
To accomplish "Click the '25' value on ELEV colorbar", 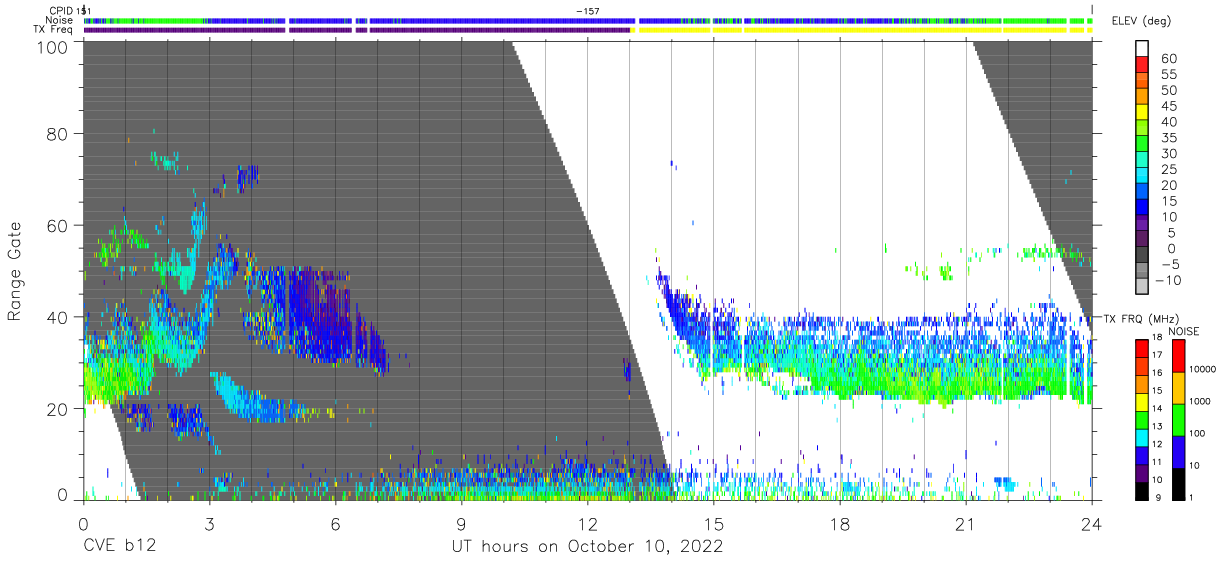I will coord(1169,169).
